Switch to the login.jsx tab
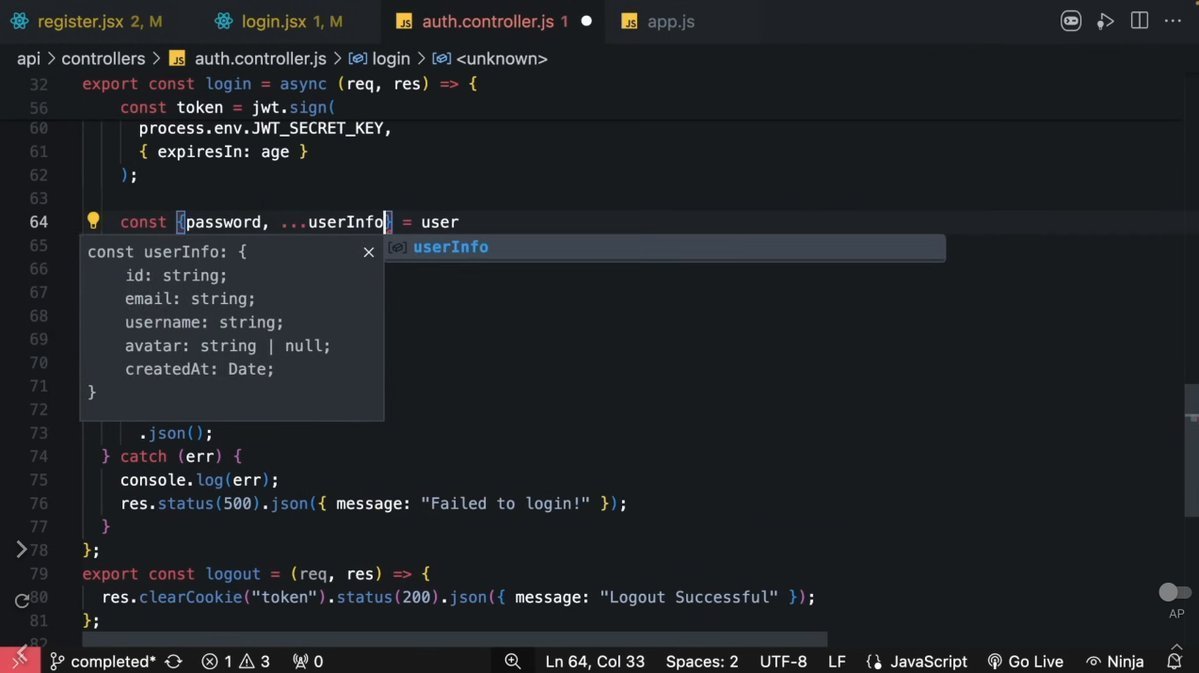1199x673 pixels. [278, 21]
